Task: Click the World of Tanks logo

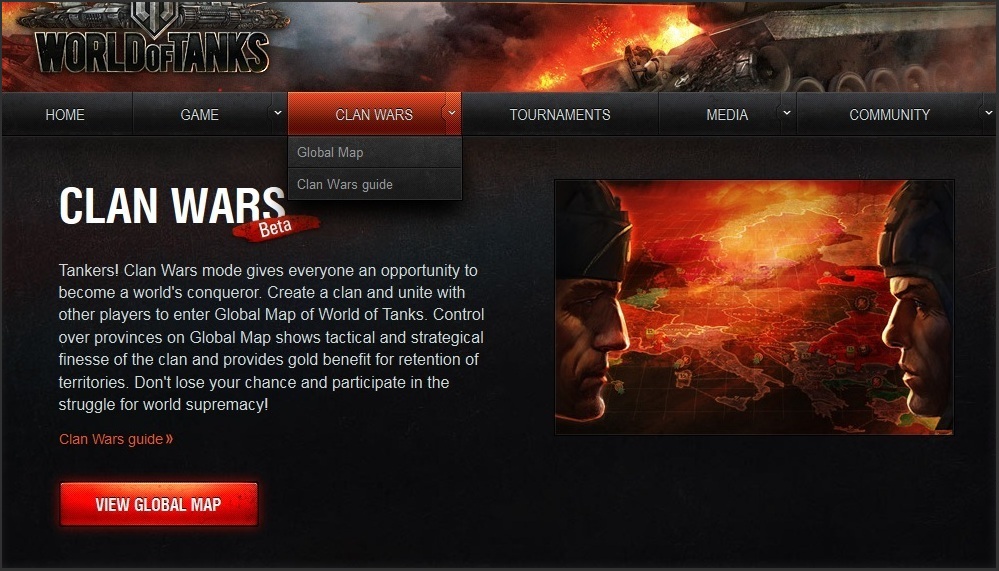Action: (x=153, y=40)
